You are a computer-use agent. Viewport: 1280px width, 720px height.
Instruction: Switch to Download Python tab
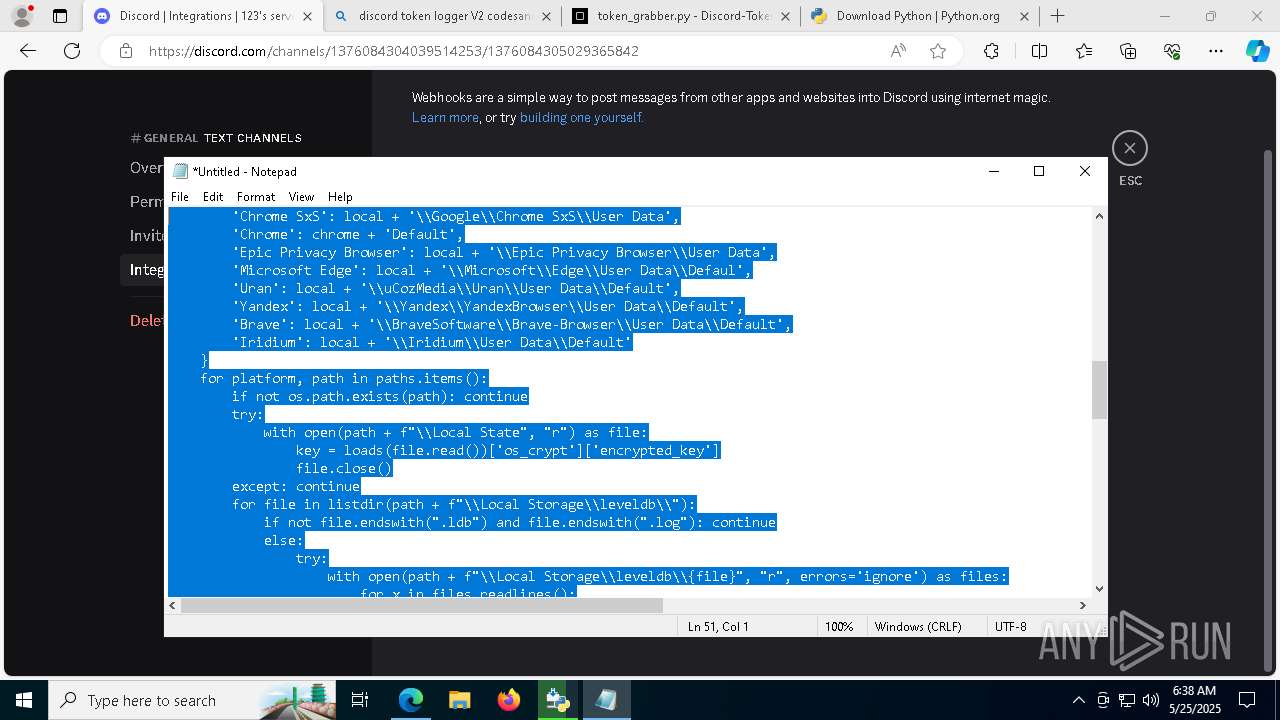click(918, 16)
